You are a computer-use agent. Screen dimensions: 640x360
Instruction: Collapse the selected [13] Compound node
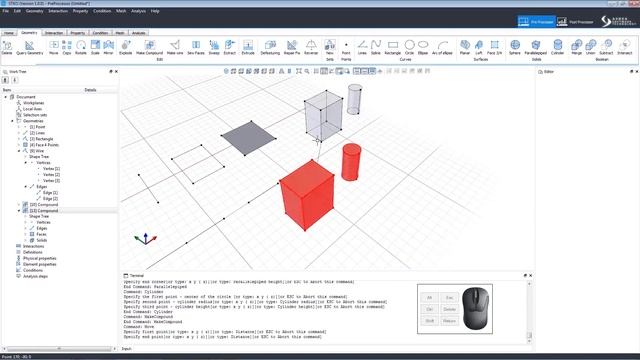click(x=19, y=211)
